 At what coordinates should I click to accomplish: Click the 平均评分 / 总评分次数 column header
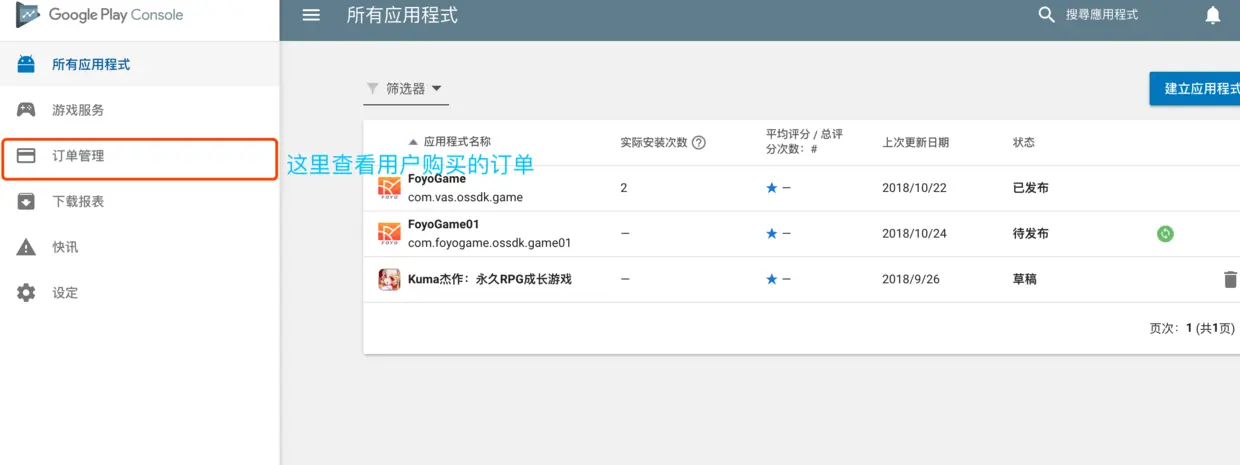(x=804, y=141)
